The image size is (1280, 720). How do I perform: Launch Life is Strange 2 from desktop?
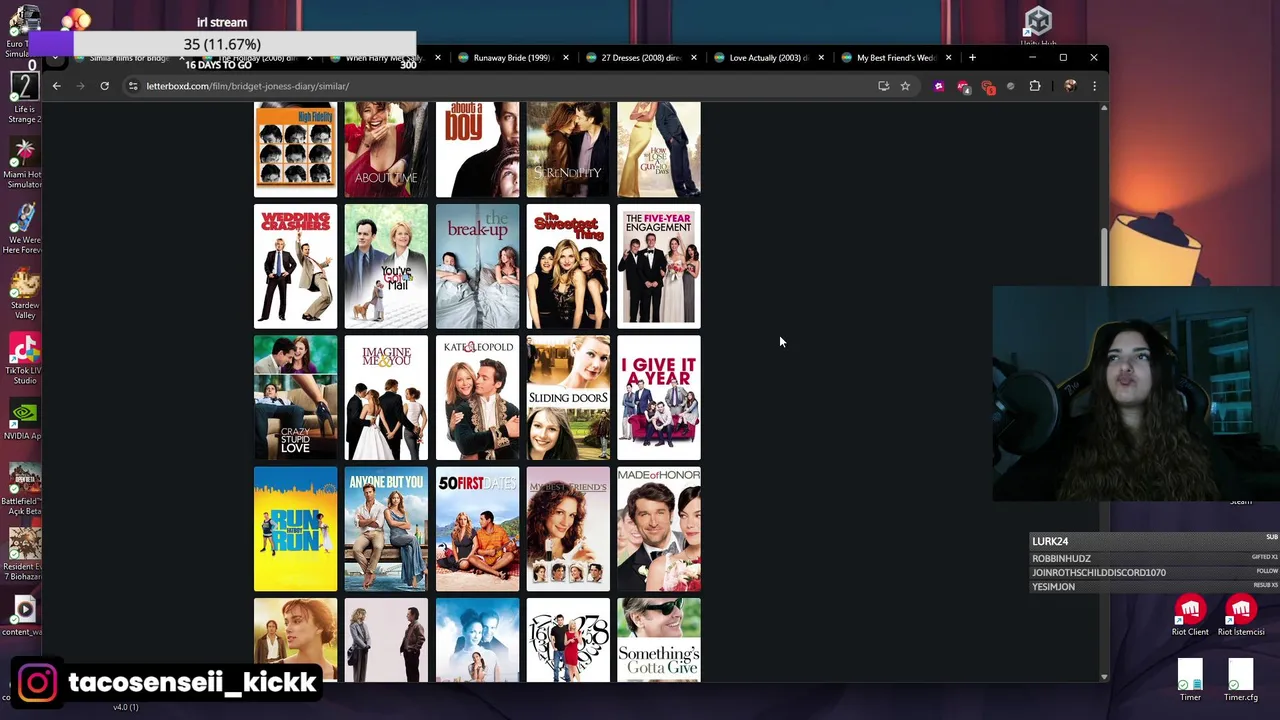click(24, 98)
